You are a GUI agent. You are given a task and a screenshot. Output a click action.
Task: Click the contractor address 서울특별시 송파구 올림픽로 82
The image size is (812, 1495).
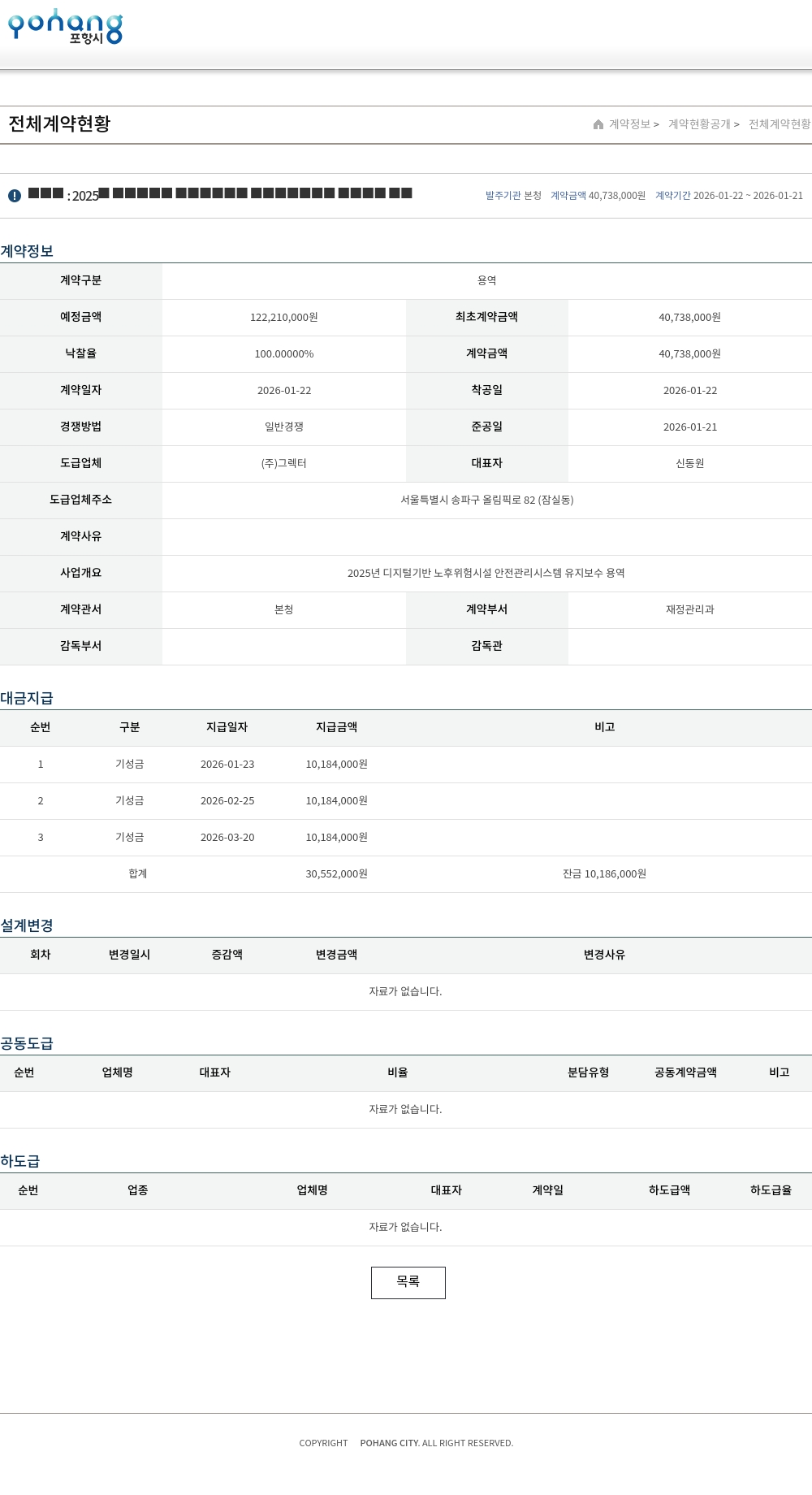coord(486,500)
